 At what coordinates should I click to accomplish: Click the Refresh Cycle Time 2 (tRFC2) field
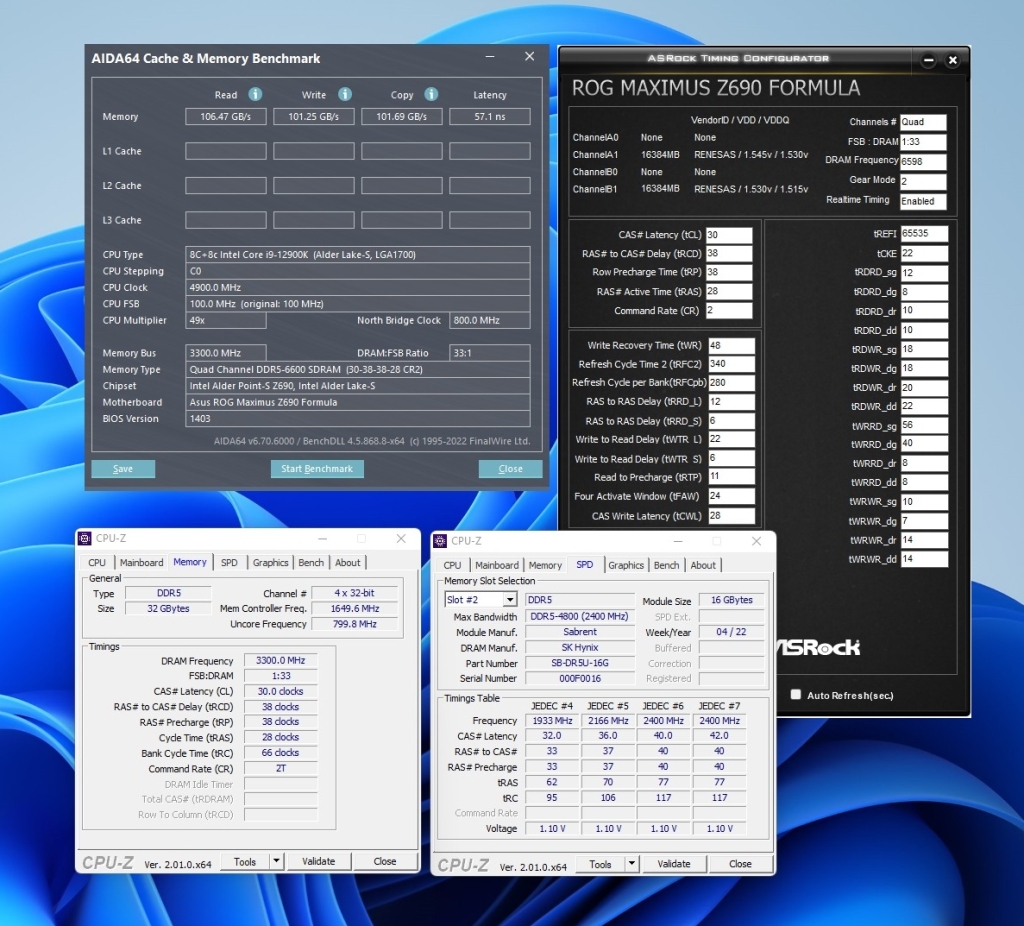pyautogui.click(x=731, y=364)
